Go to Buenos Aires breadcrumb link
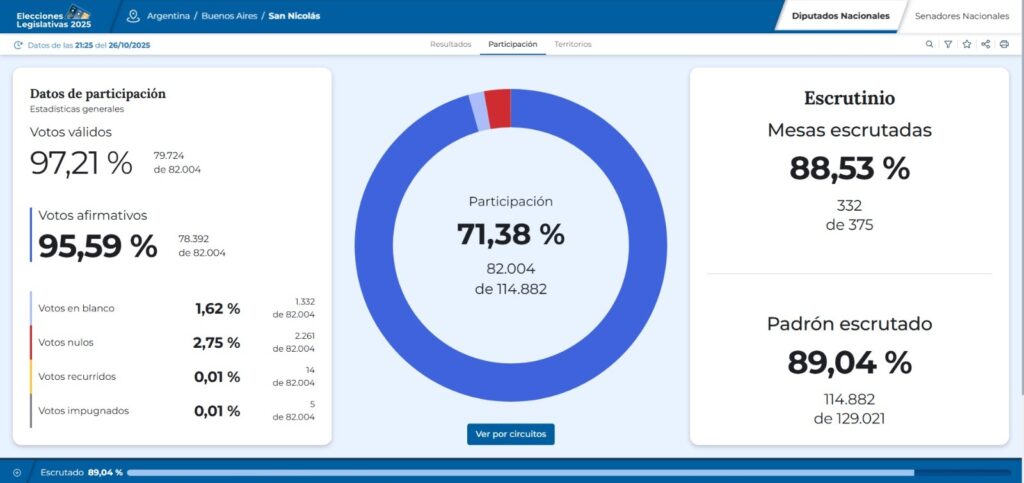1024x483 pixels. 229,16
